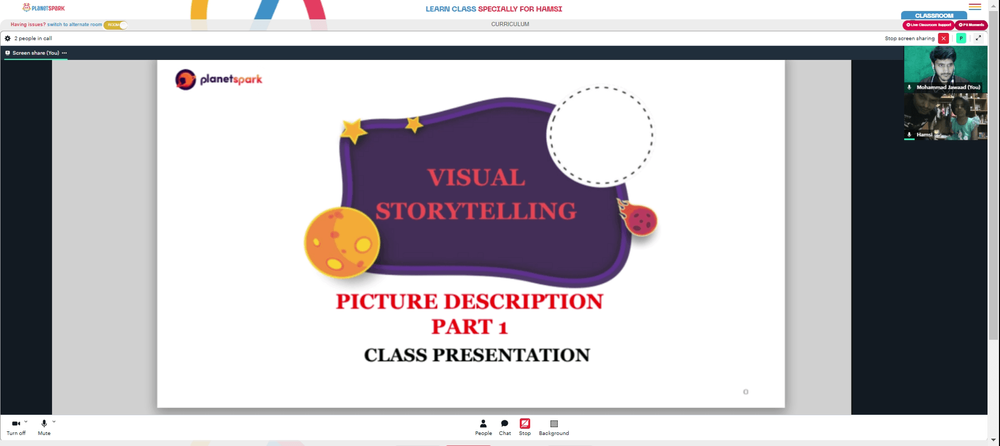Image resolution: width=1000 pixels, height=446 pixels.
Task: Open the hamburger menu icon
Action: (975, 7)
